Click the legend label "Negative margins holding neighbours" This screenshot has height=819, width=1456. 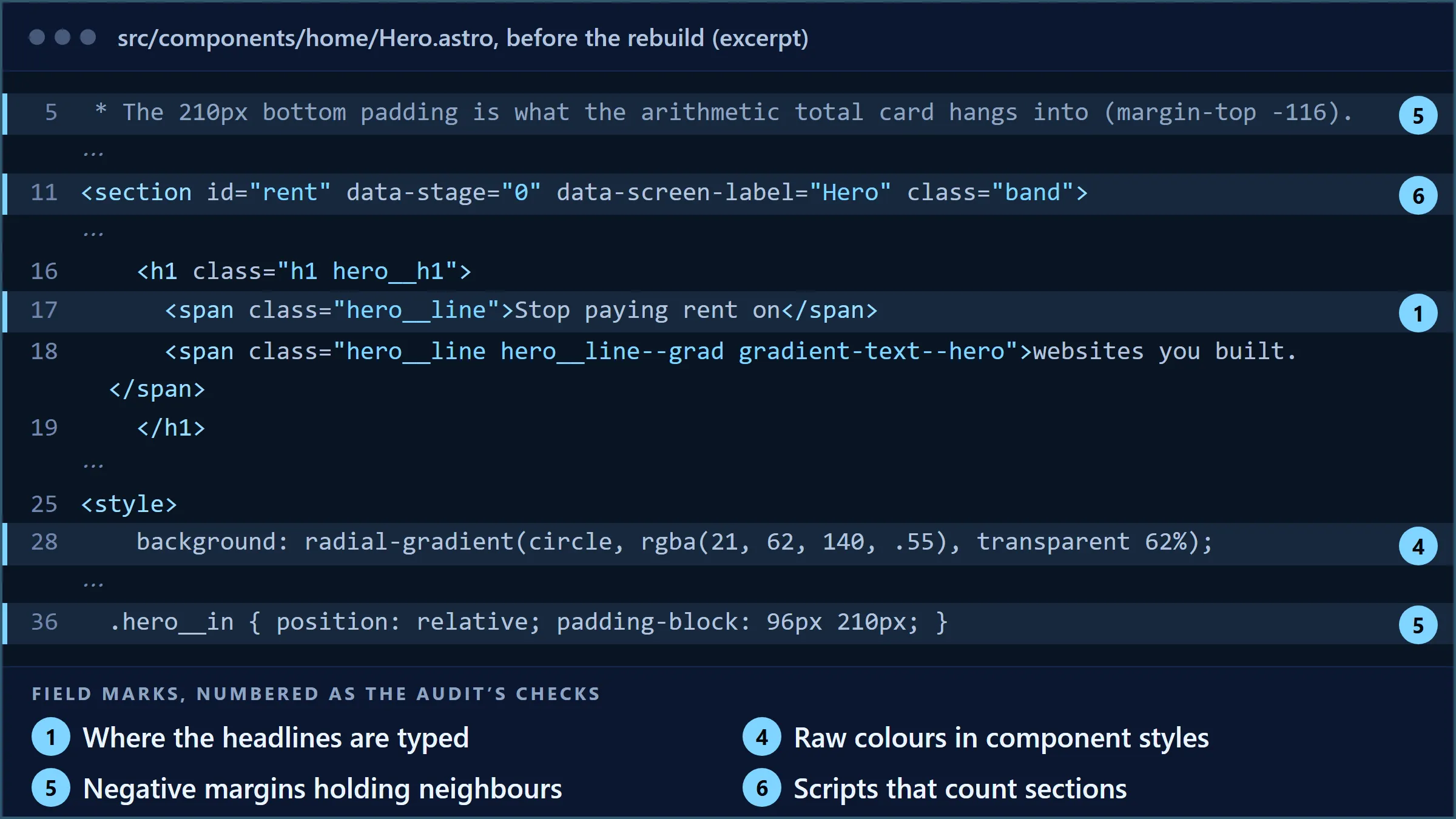(x=323, y=789)
